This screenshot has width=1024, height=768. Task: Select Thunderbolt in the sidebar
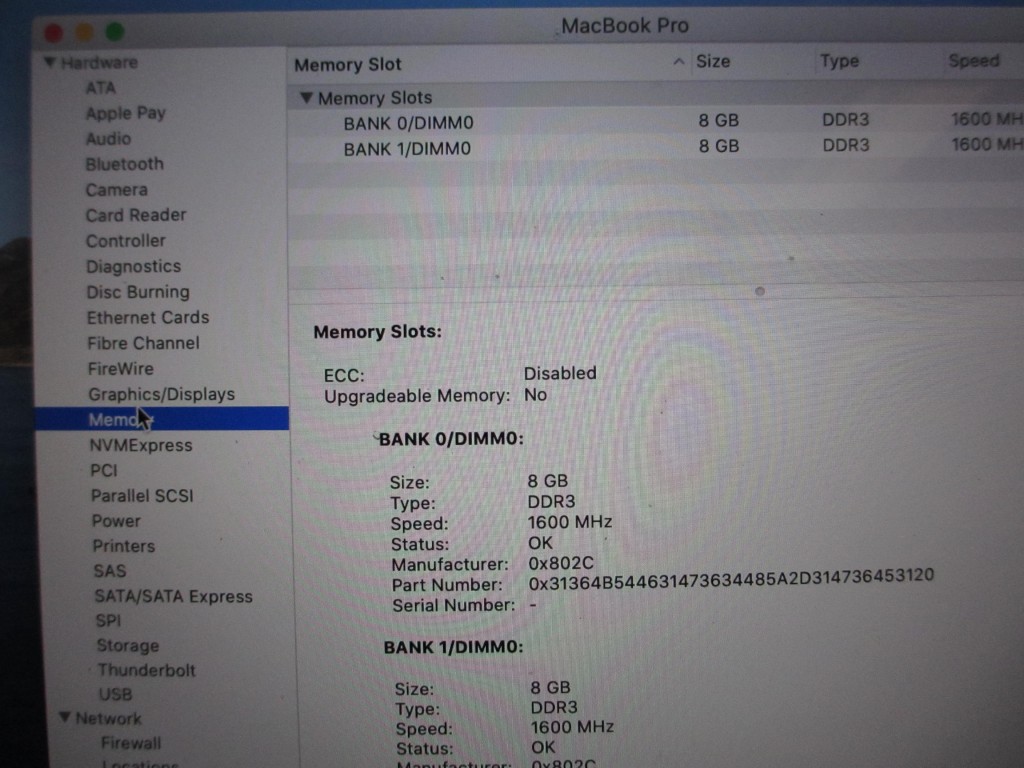click(x=146, y=670)
